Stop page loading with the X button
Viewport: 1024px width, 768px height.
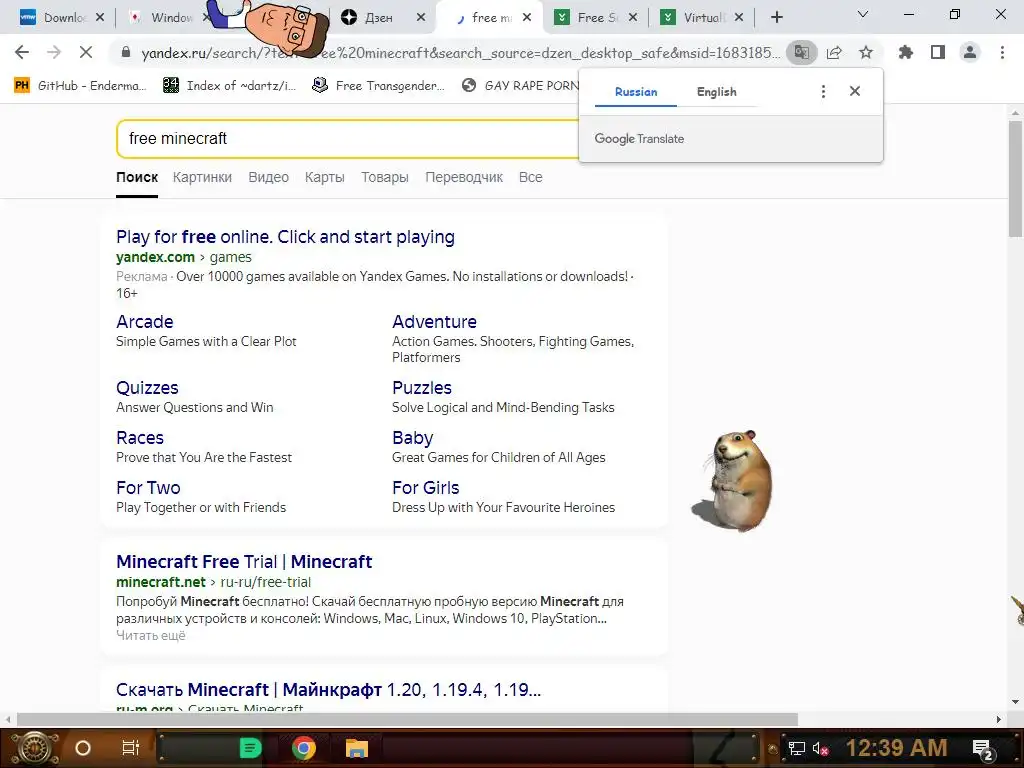tap(86, 52)
